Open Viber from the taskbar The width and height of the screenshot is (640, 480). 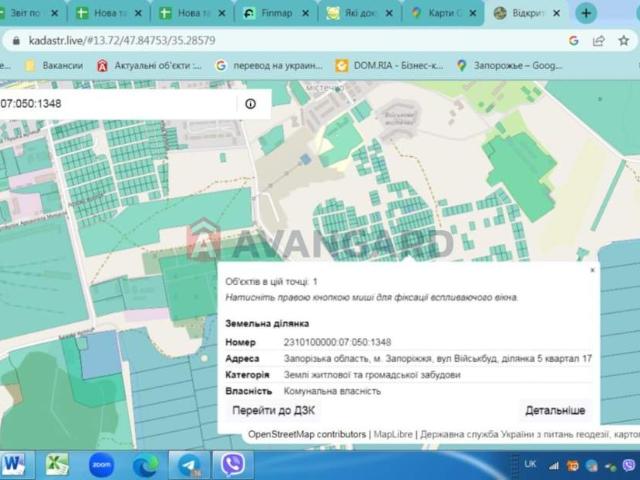pos(233,465)
